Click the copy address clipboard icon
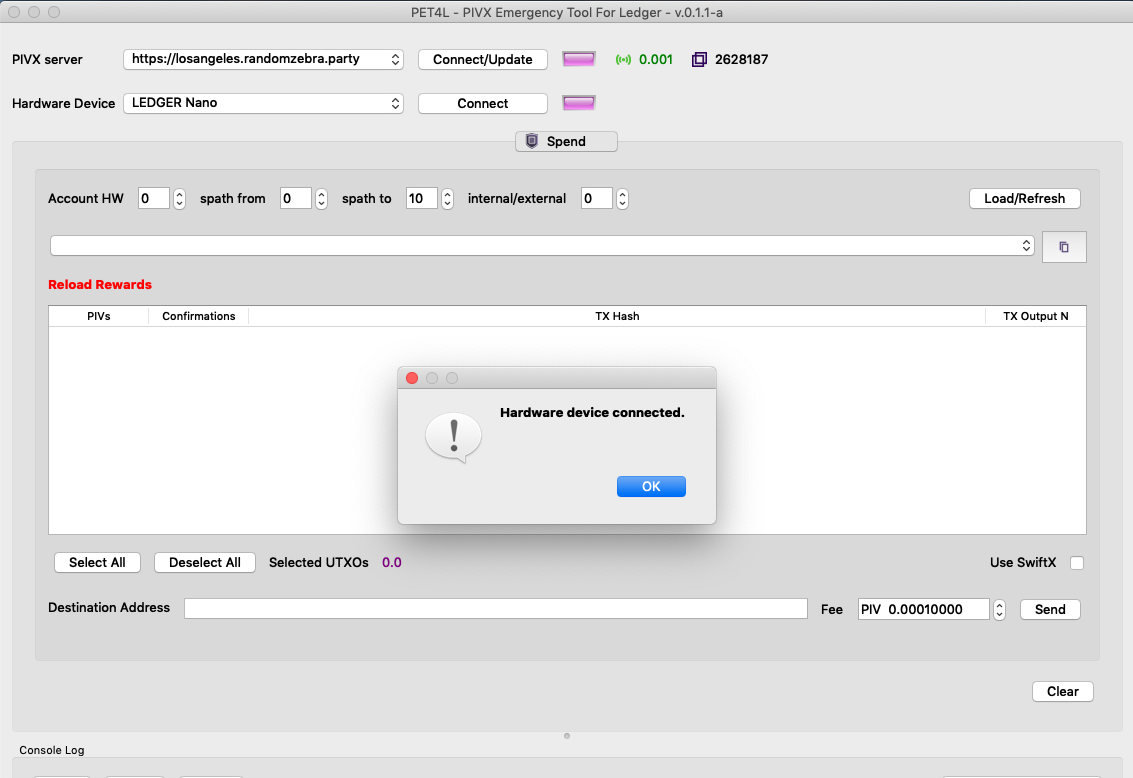1133x778 pixels. (1064, 247)
